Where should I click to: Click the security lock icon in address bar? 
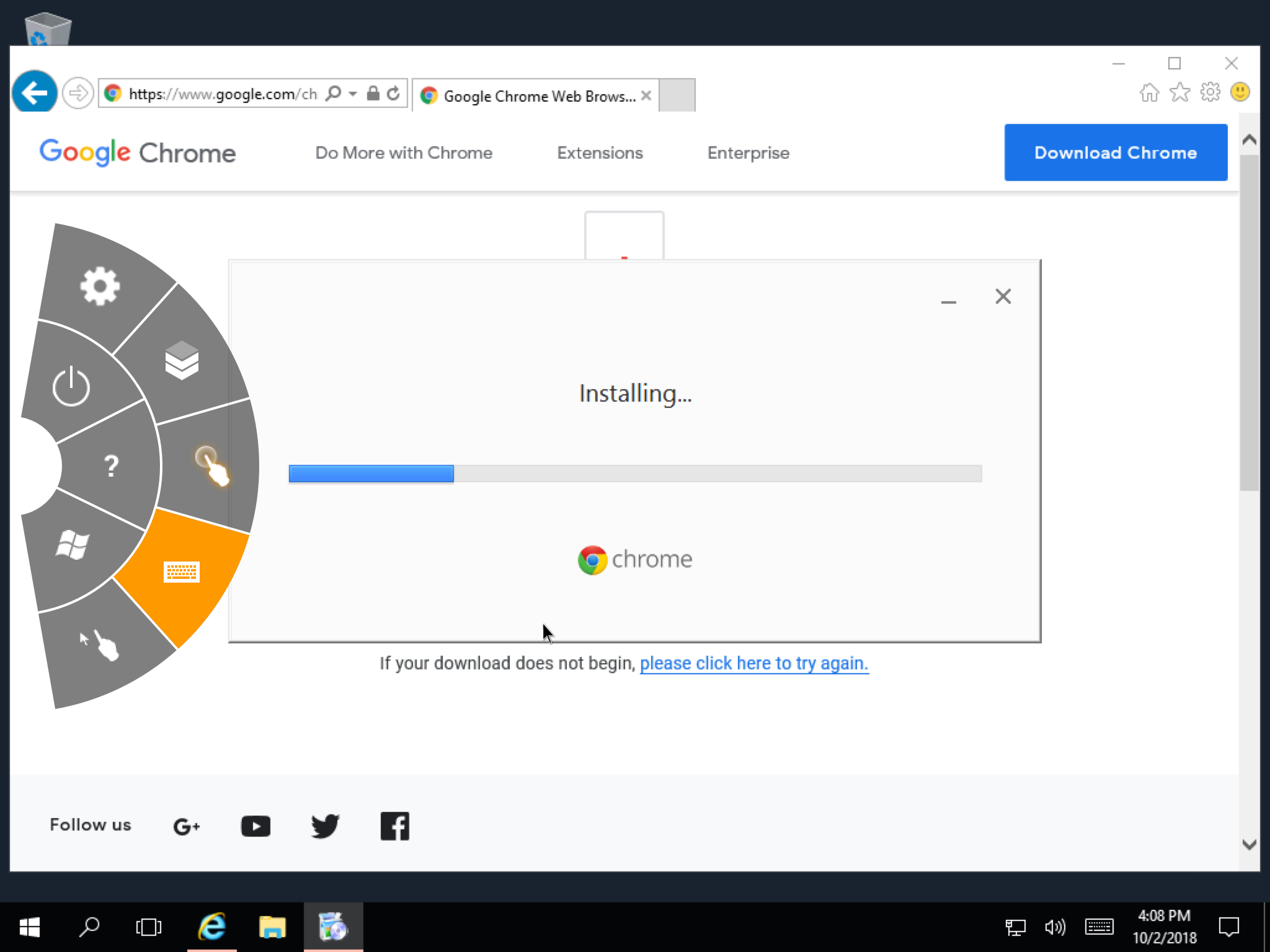click(373, 94)
